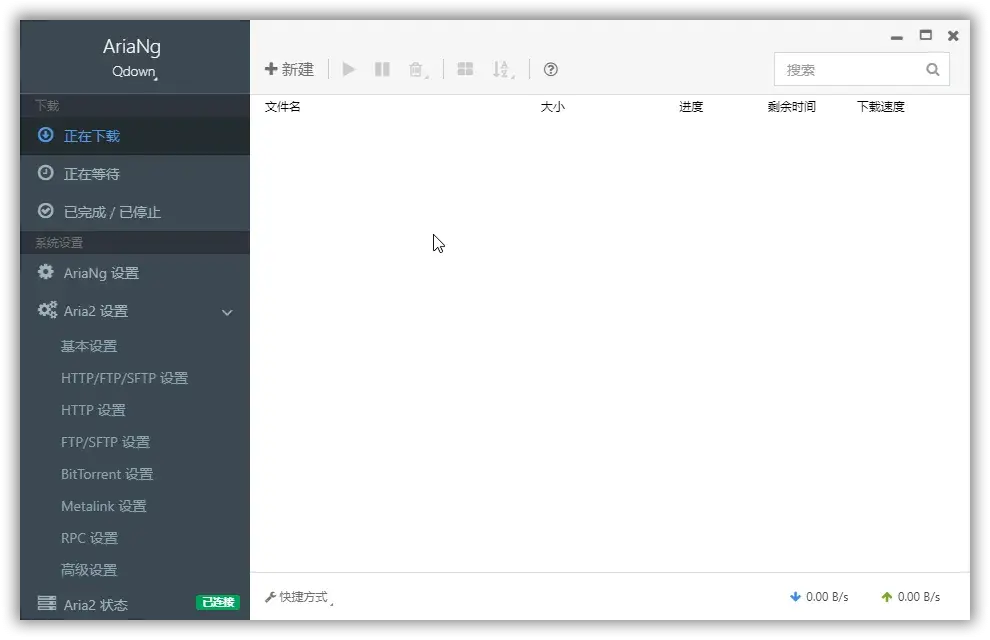Image resolution: width=990 pixels, height=640 pixels.
Task: Click the clock icon beside 正在等待
Action: (45, 172)
